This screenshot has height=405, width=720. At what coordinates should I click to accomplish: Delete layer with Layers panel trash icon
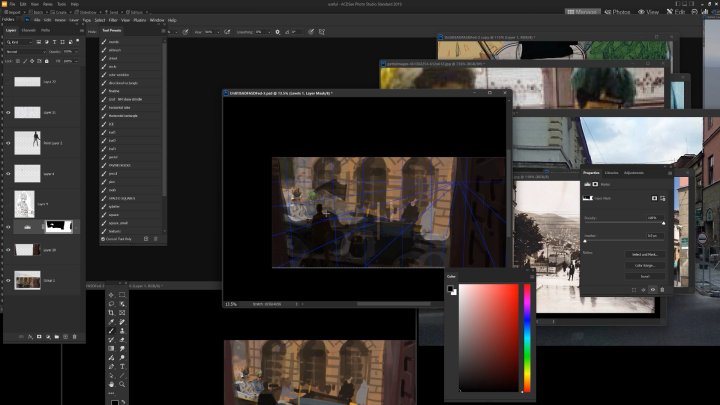[x=74, y=337]
